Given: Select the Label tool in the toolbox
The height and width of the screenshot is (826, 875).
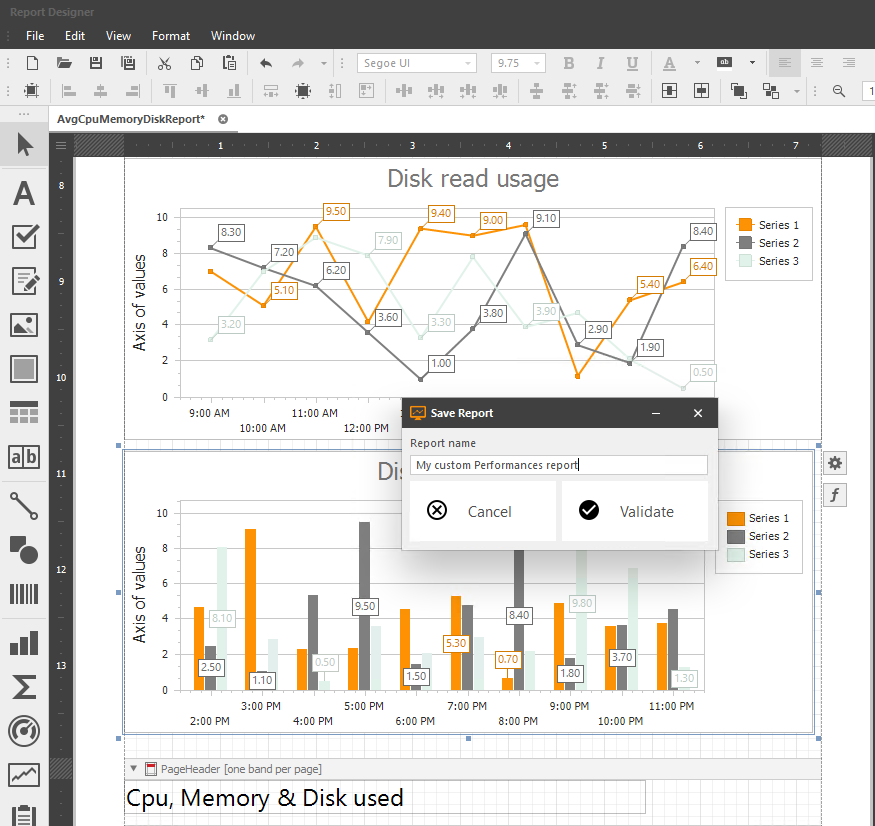Looking at the screenshot, I should 22,193.
